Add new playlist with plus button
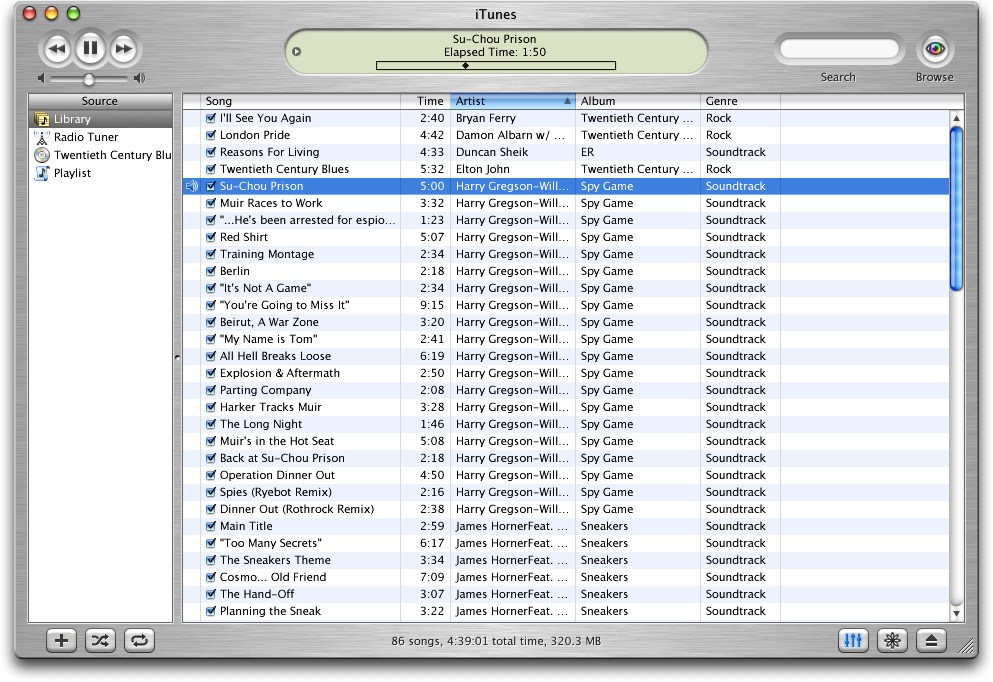This screenshot has width=993, height=682. click(61, 641)
